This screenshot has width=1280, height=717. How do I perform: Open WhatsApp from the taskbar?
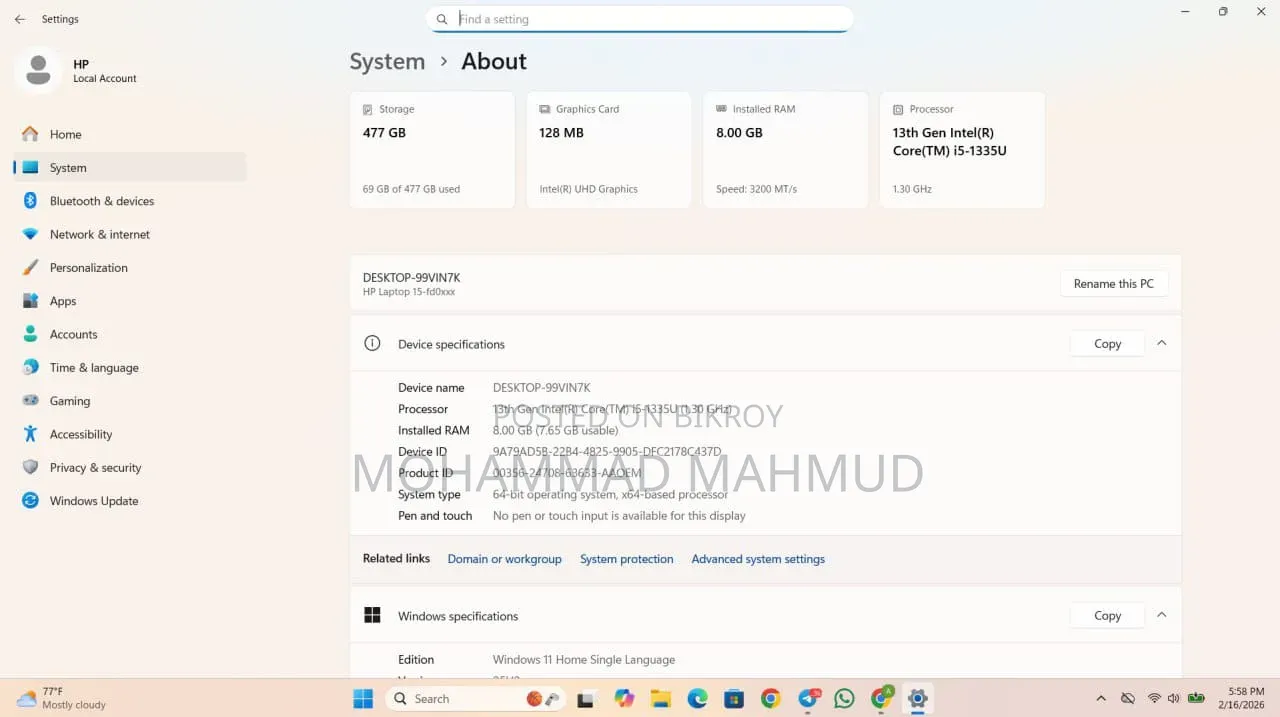click(x=845, y=698)
